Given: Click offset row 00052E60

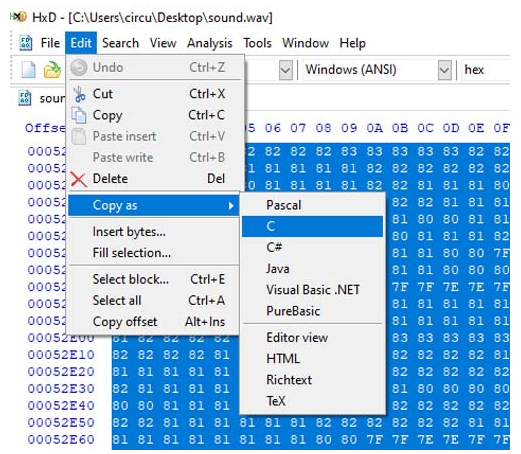Looking at the screenshot, I should 61,440.
